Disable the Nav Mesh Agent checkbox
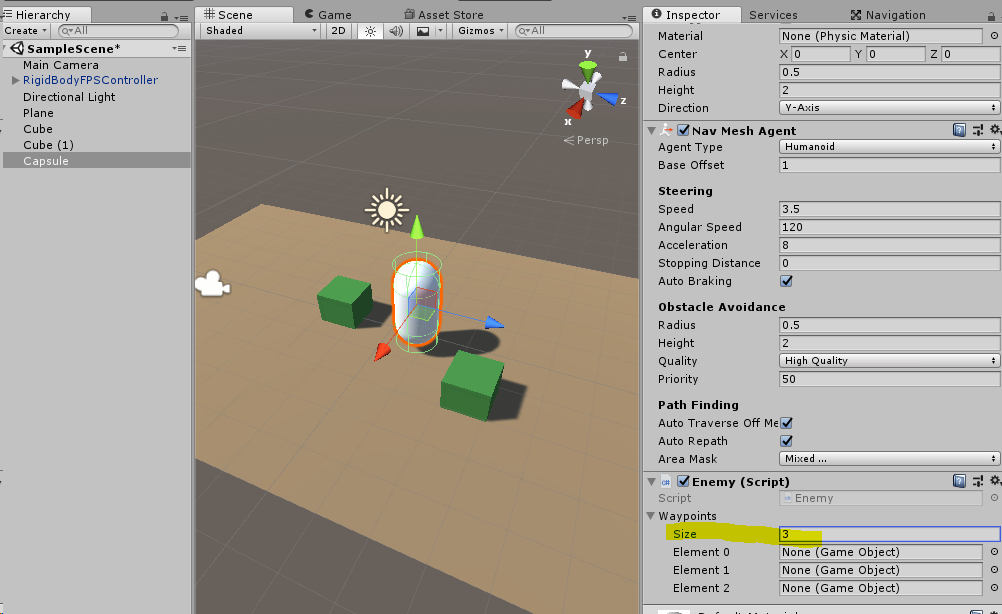 683,130
